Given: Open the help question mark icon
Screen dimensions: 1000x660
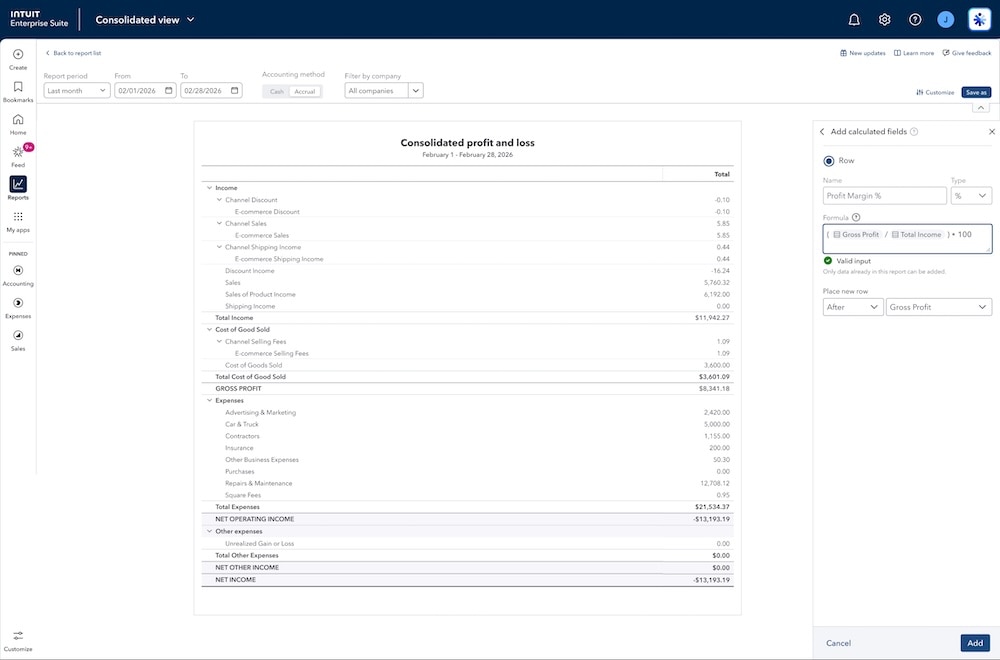Looking at the screenshot, I should click(915, 20).
